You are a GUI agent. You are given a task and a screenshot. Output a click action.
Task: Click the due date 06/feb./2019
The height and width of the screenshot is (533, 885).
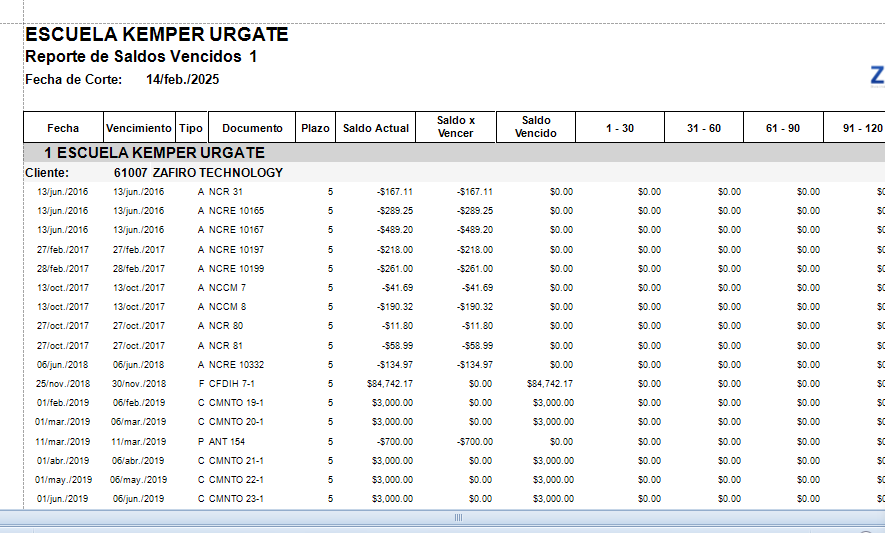click(139, 403)
